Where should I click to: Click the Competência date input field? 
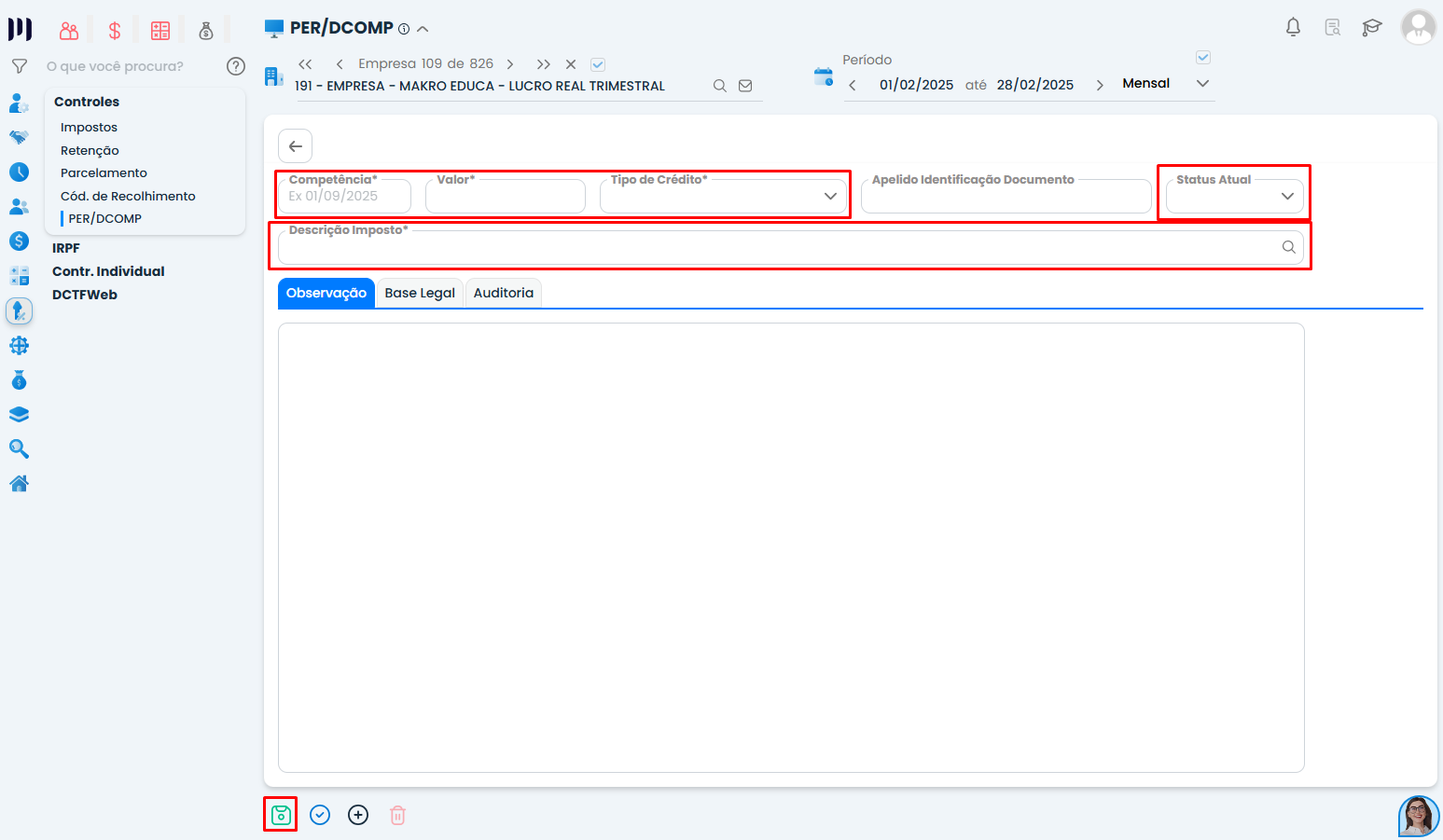click(x=345, y=197)
